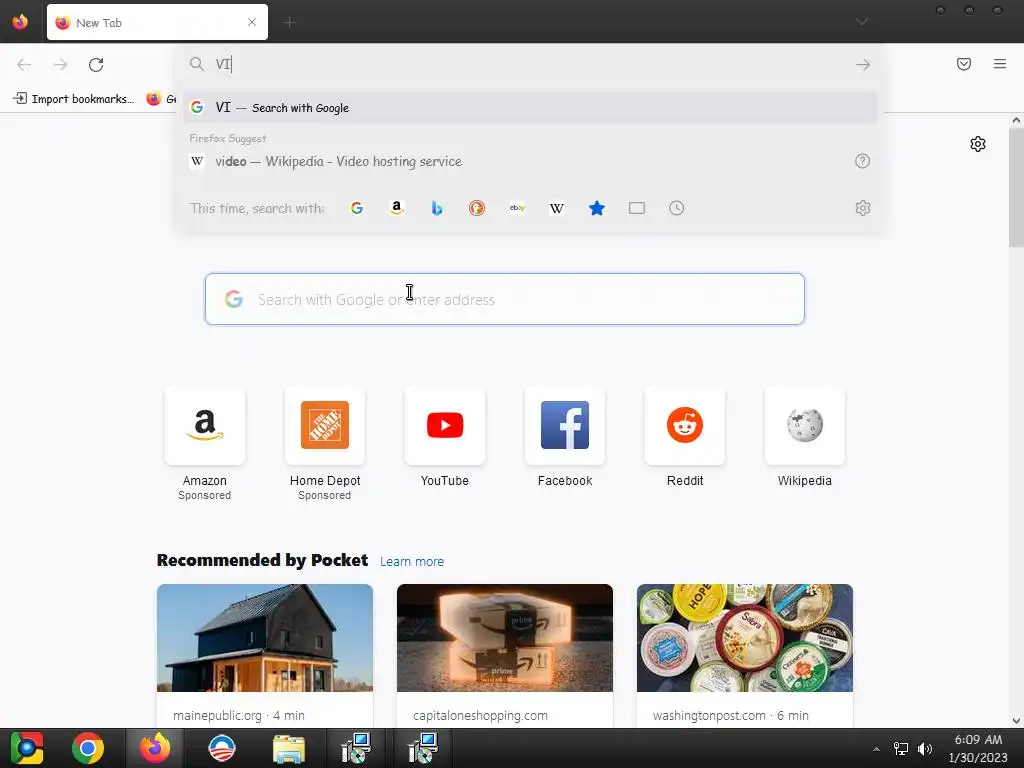Click the Firefox taskbar icon
Viewport: 1024px width, 768px height.
coord(155,748)
